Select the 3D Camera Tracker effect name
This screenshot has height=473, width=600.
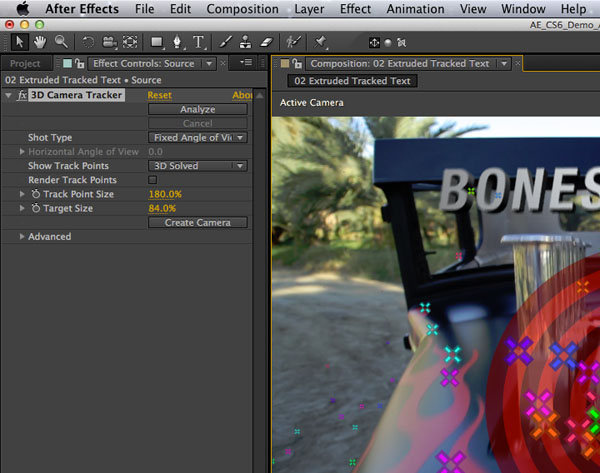tap(77, 95)
